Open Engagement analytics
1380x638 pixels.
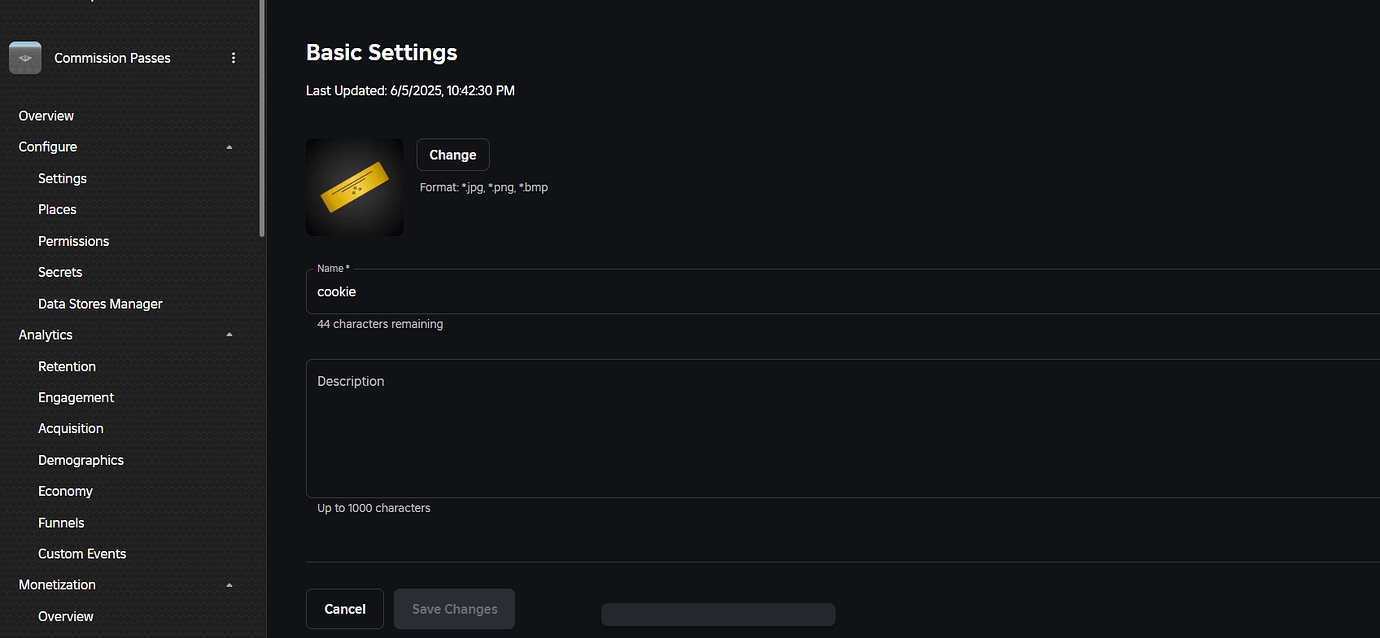(76, 397)
